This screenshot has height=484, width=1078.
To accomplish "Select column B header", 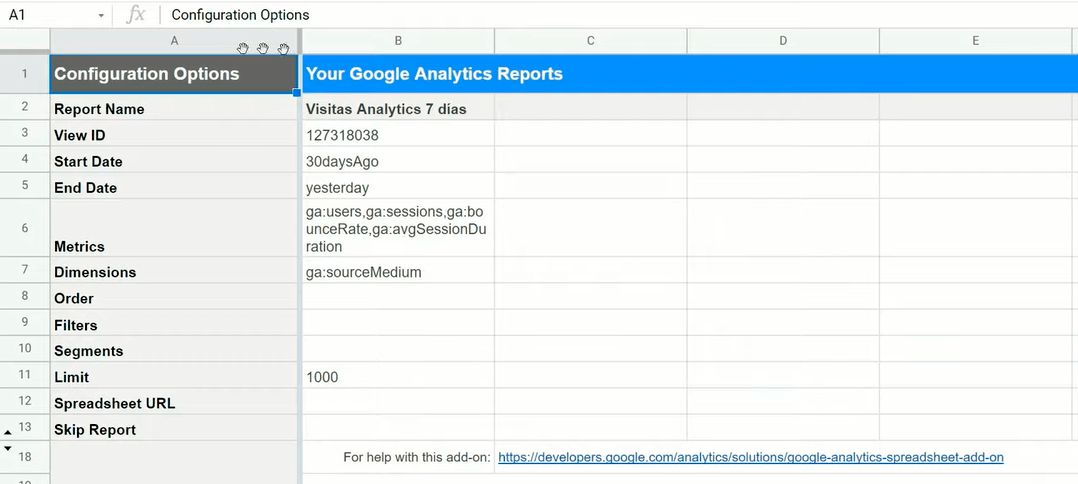I will pyautogui.click(x=398, y=41).
